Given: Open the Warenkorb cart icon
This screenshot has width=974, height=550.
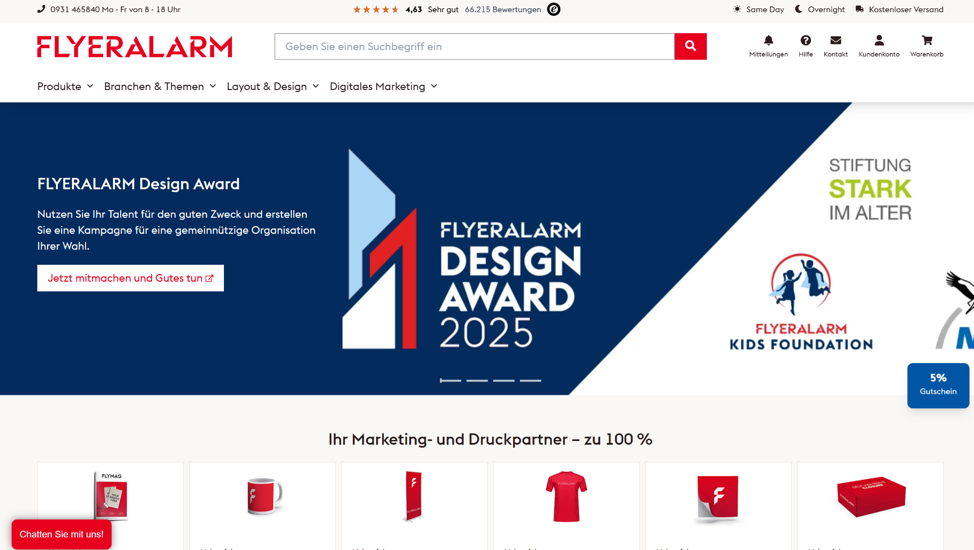Looking at the screenshot, I should click(x=927, y=40).
